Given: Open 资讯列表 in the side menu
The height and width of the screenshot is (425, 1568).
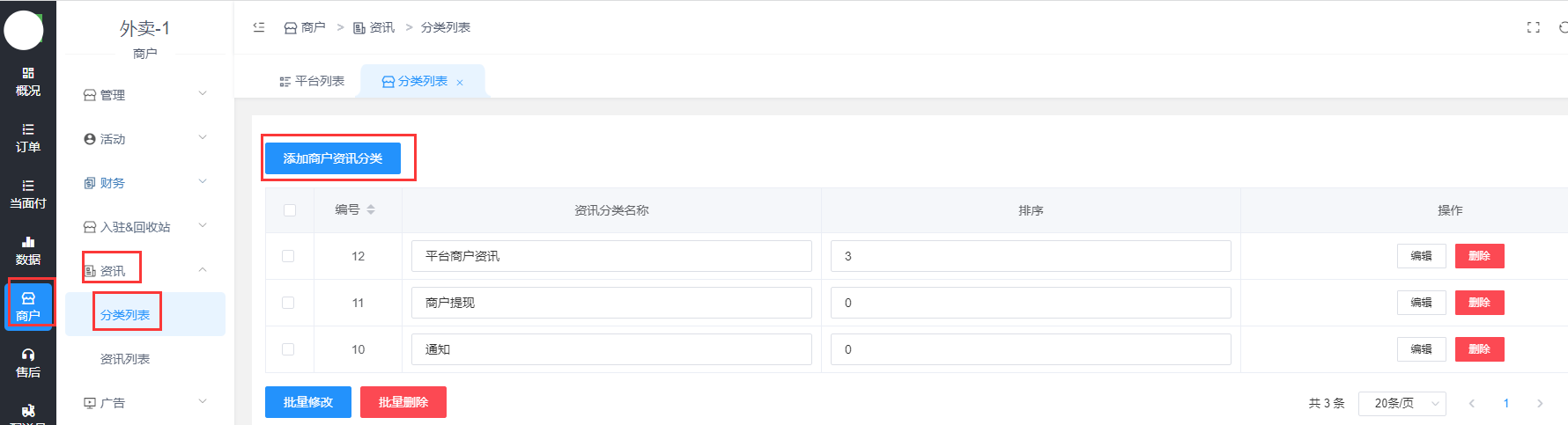Looking at the screenshot, I should (125, 359).
